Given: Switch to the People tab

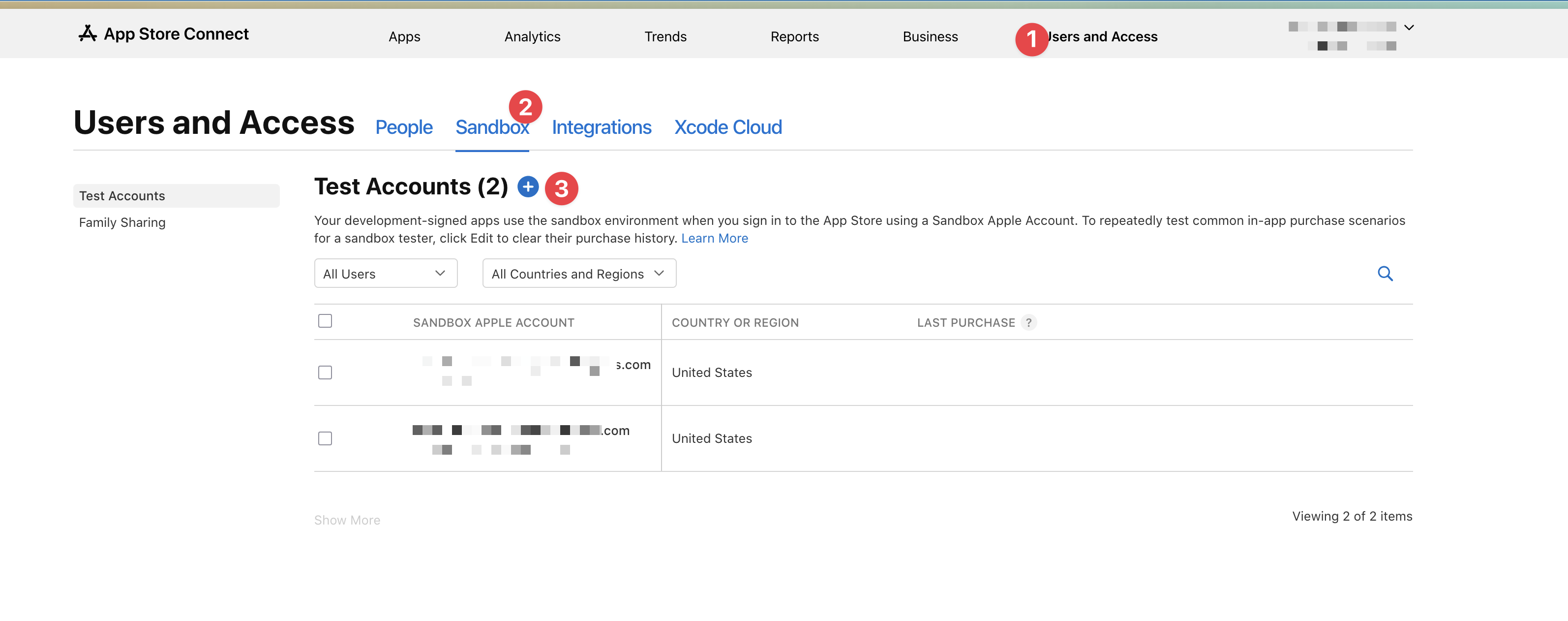Looking at the screenshot, I should click(x=404, y=127).
